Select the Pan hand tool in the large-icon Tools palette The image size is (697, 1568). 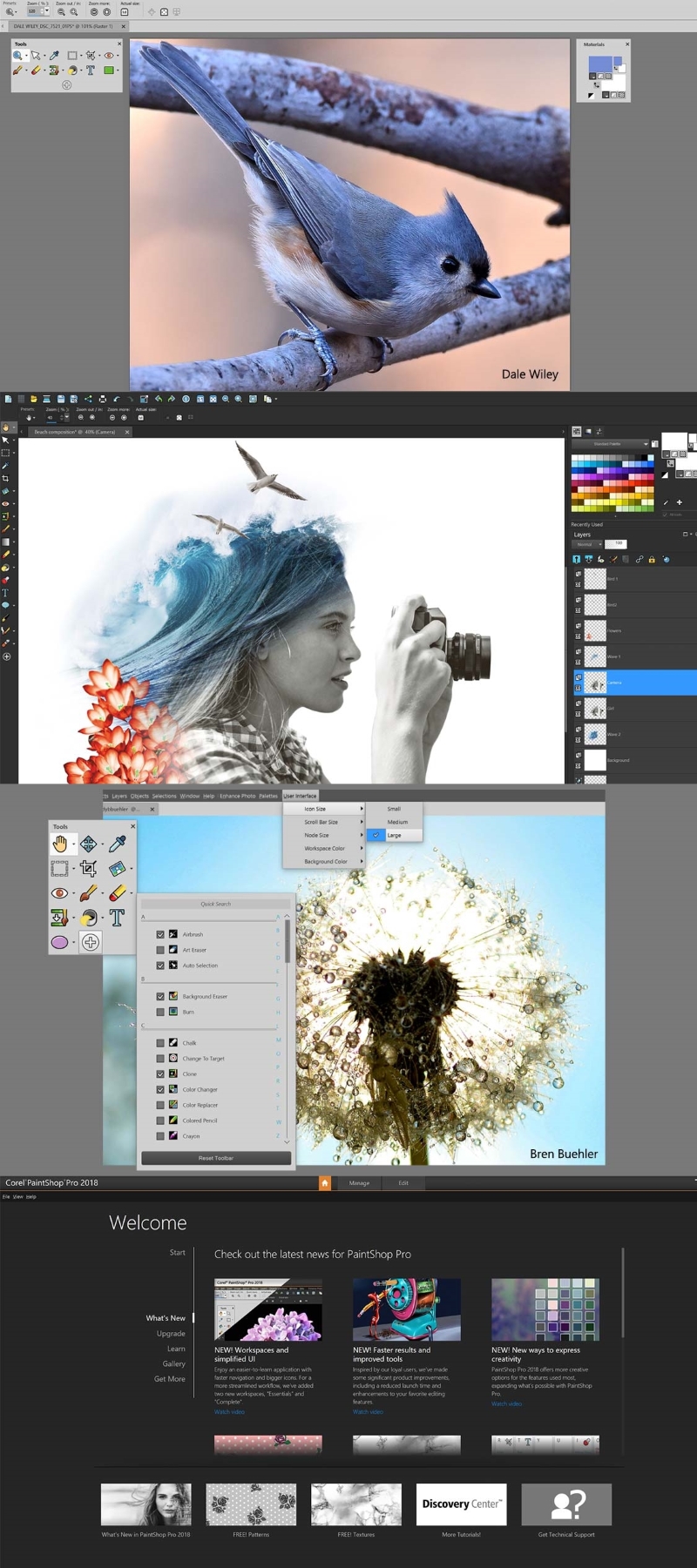coord(59,844)
